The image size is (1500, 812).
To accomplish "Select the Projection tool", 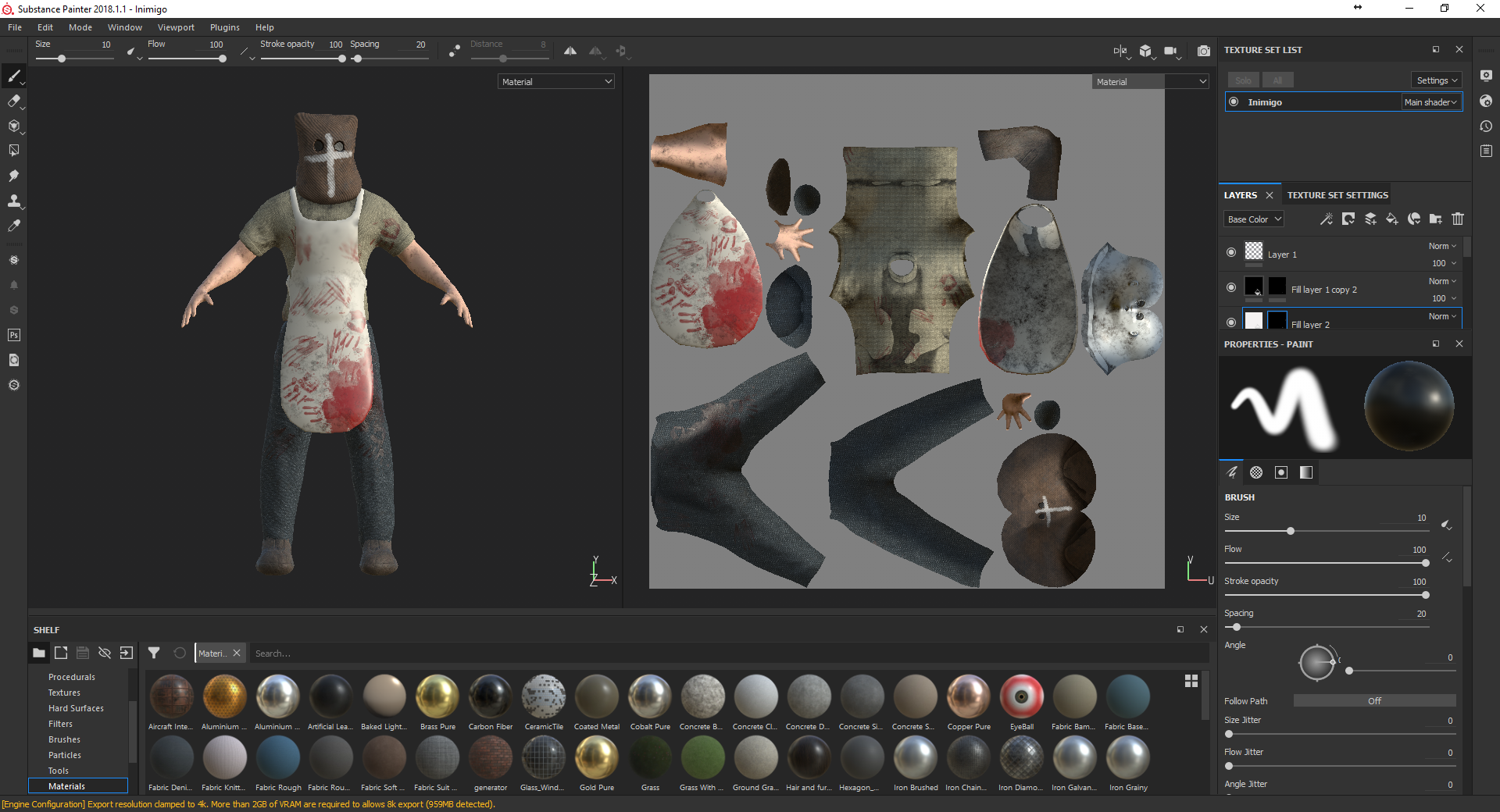I will point(14,126).
